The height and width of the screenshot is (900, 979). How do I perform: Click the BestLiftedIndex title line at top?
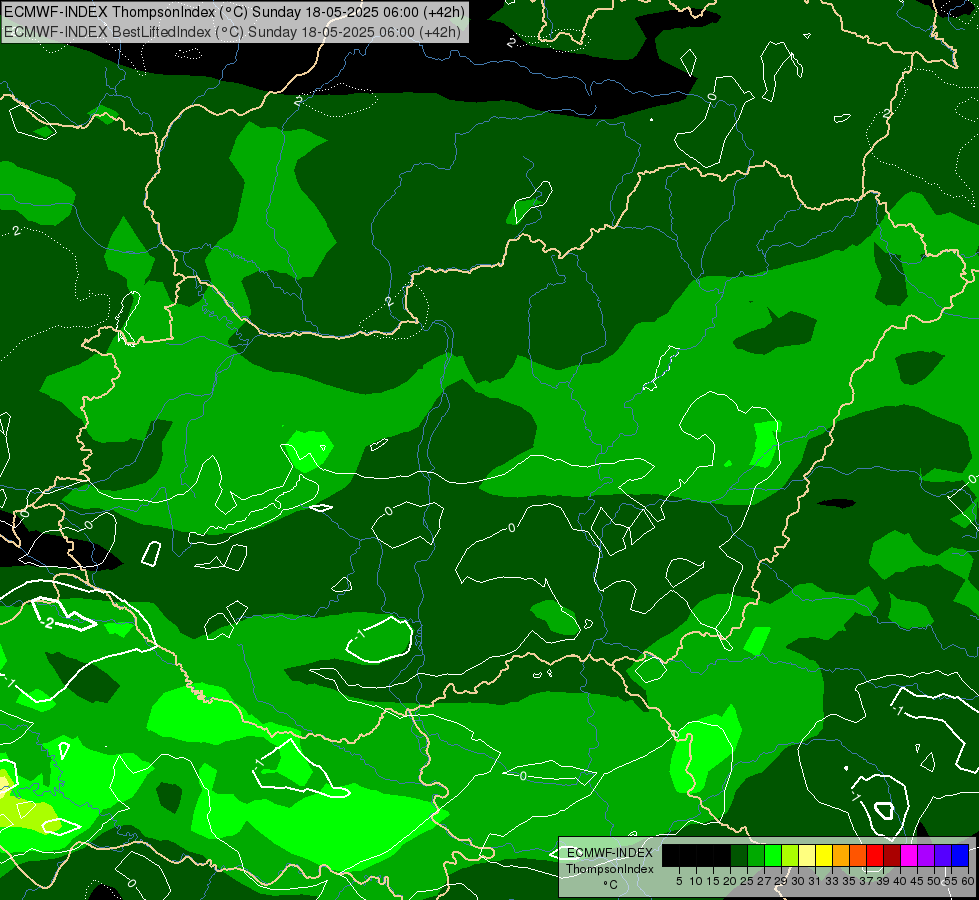[x=232, y=32]
